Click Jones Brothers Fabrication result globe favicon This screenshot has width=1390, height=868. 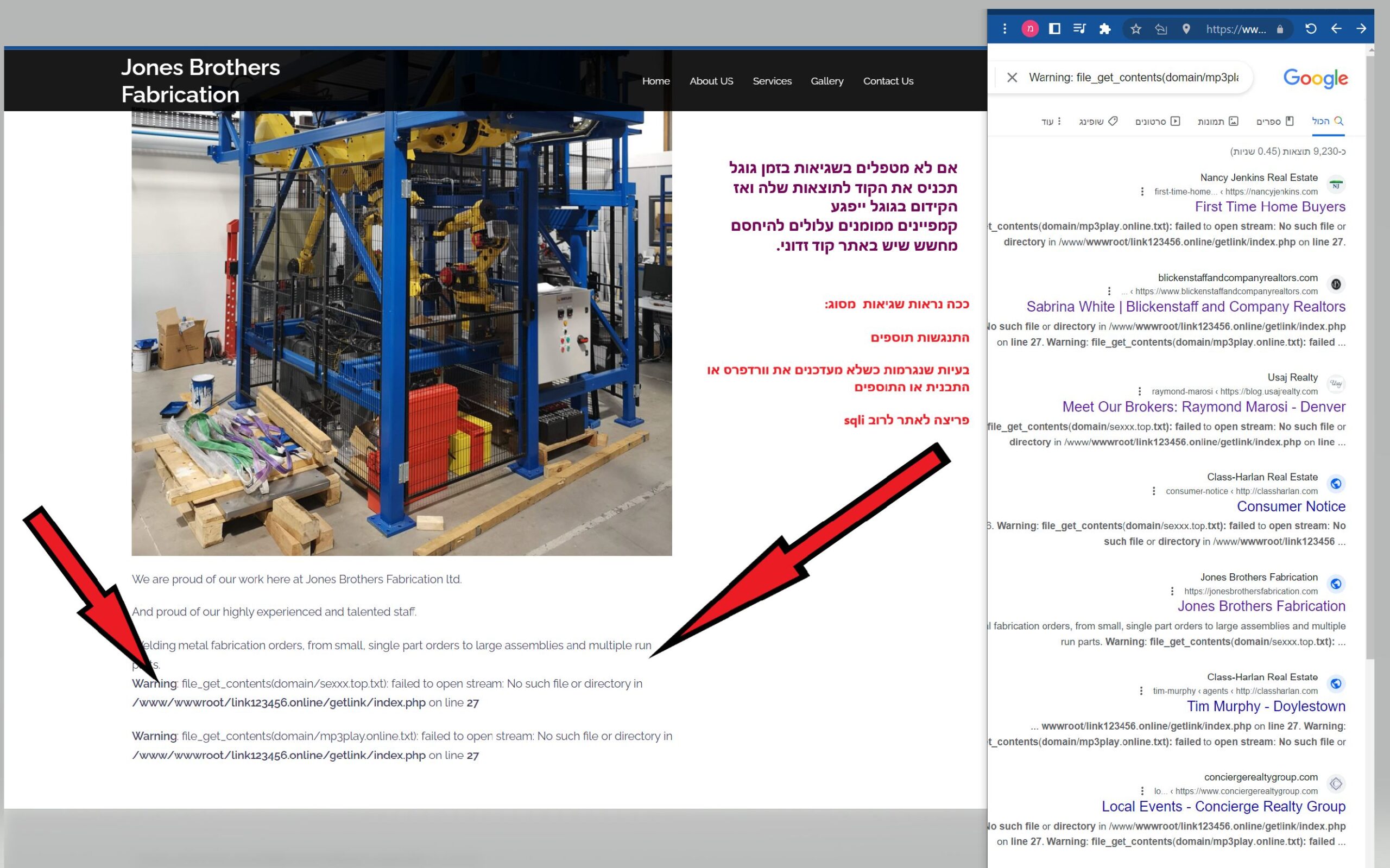pyautogui.click(x=1336, y=584)
